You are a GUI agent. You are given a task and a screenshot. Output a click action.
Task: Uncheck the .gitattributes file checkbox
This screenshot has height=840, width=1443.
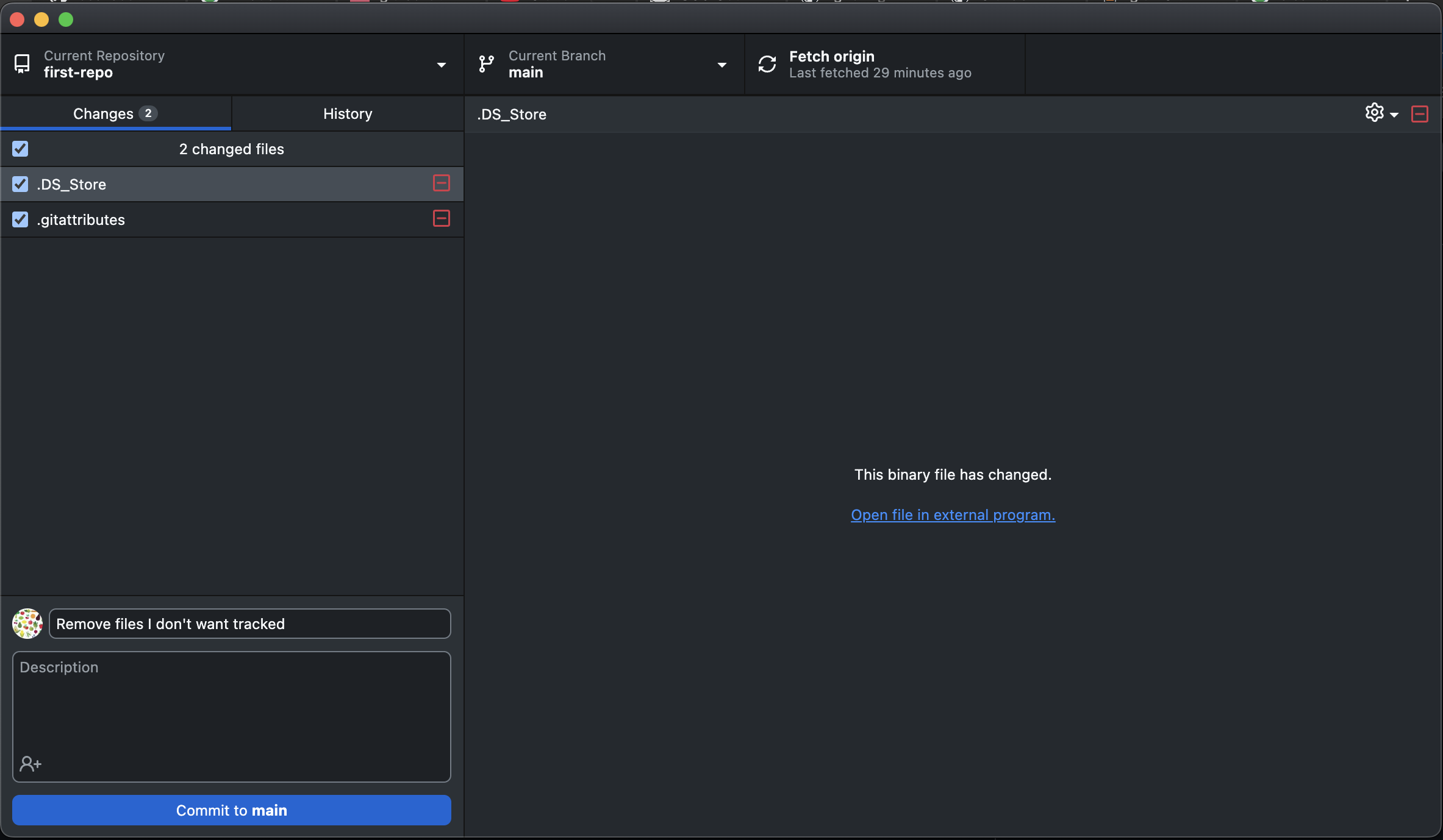[20, 219]
